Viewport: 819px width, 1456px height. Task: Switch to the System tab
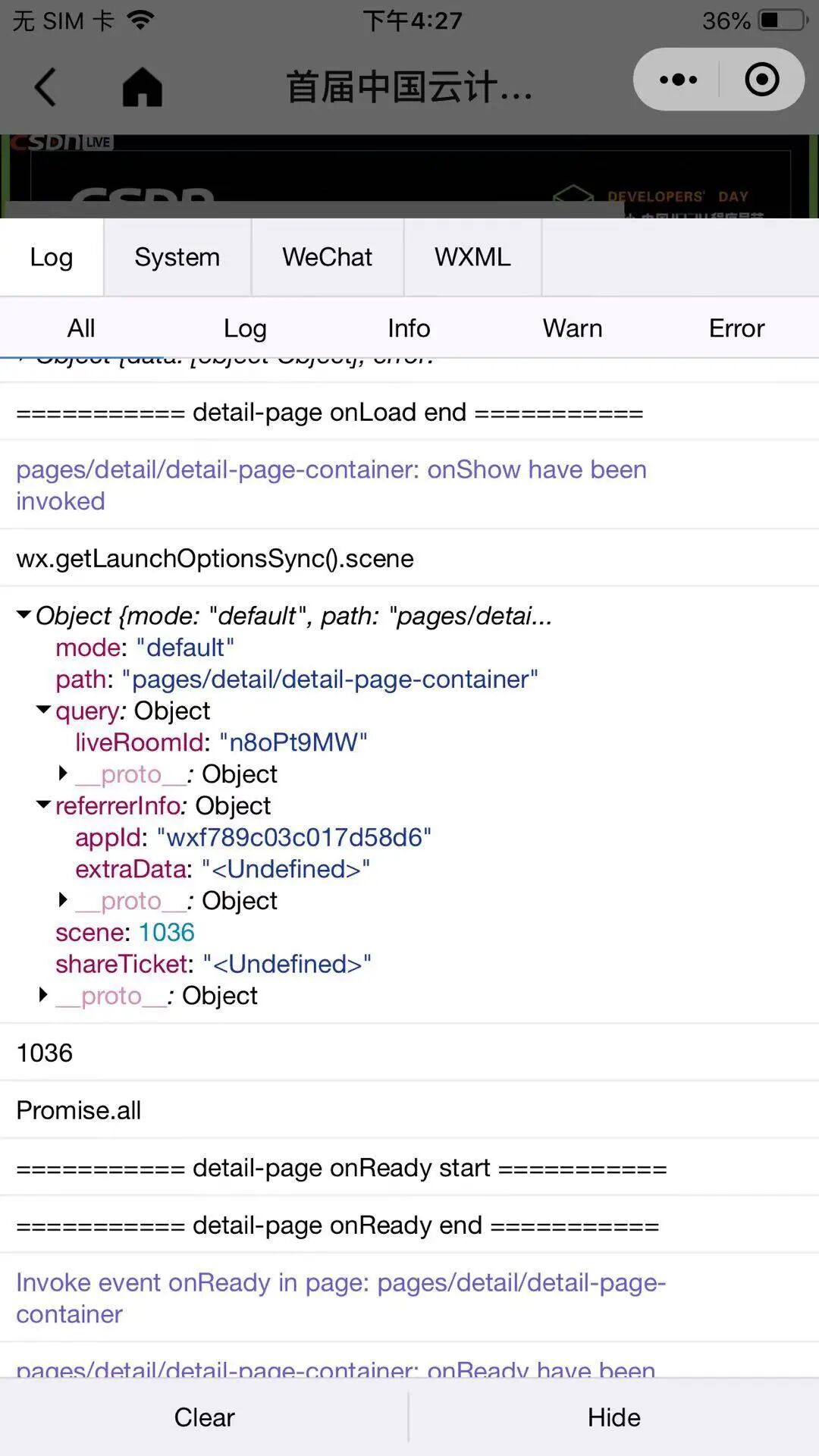coord(177,257)
